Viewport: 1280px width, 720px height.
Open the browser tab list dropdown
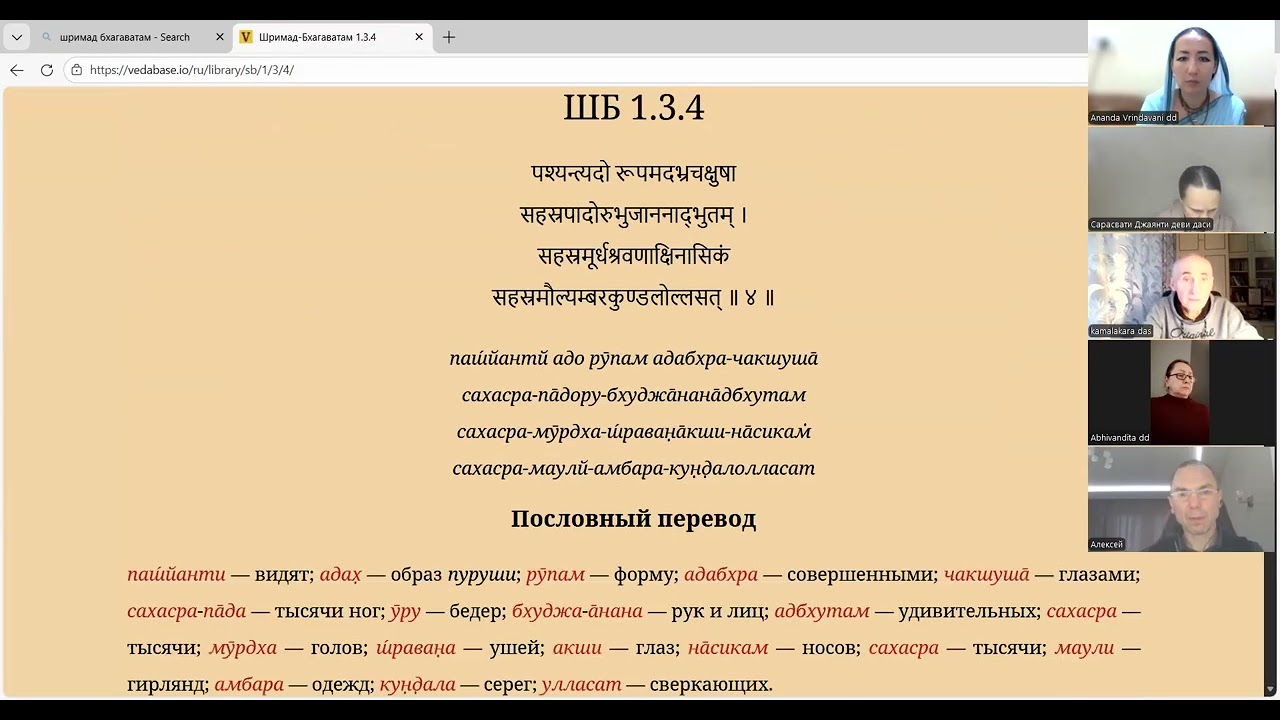tap(17, 37)
